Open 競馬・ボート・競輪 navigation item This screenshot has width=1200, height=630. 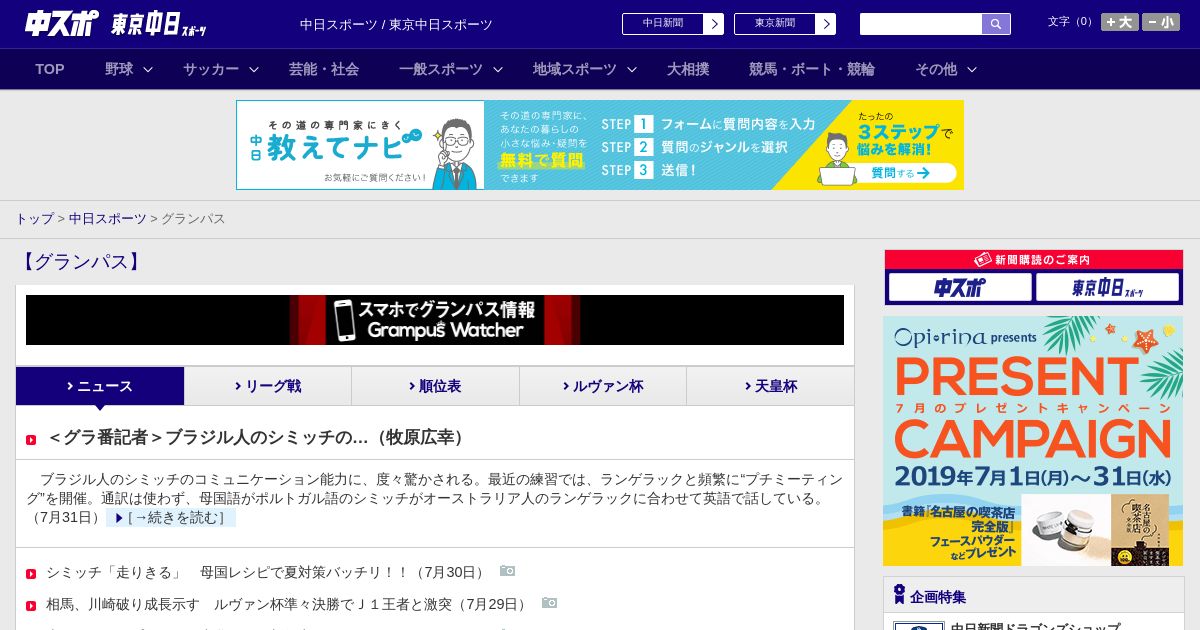(x=812, y=69)
